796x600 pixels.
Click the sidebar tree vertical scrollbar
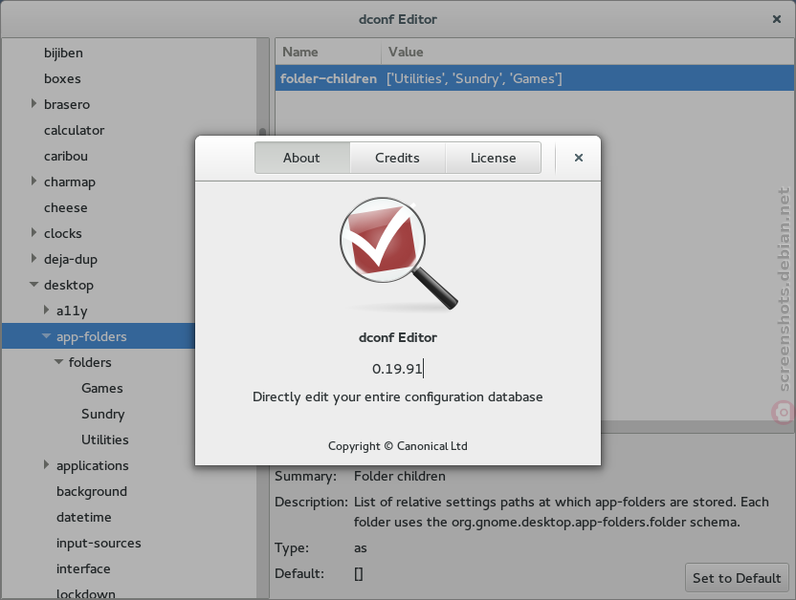262,317
